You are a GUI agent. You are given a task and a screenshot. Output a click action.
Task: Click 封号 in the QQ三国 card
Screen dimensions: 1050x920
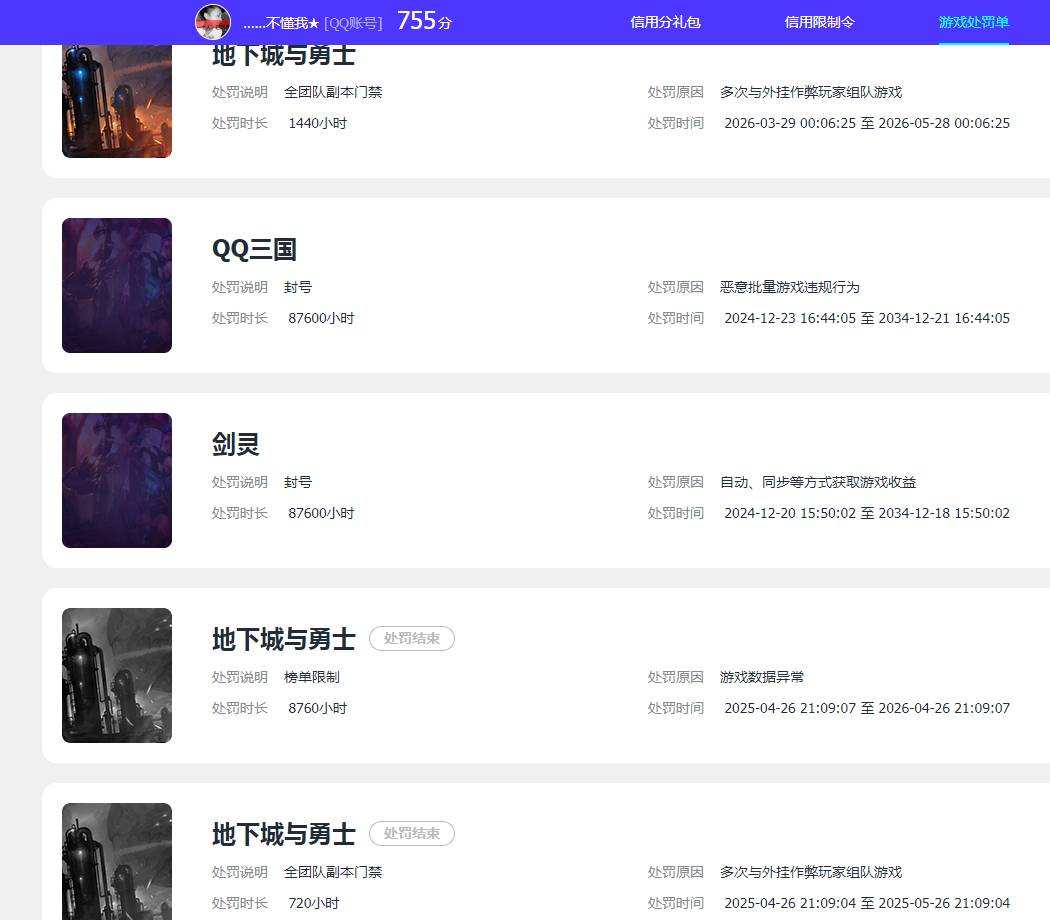(x=298, y=287)
